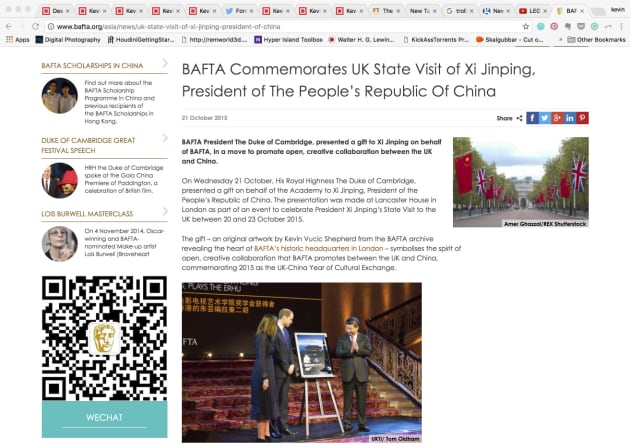Viewport: 630px width, 448px height.
Task: Expand the Duke of Cambridge Great Festival chevron
Action: pyautogui.click(x=165, y=138)
